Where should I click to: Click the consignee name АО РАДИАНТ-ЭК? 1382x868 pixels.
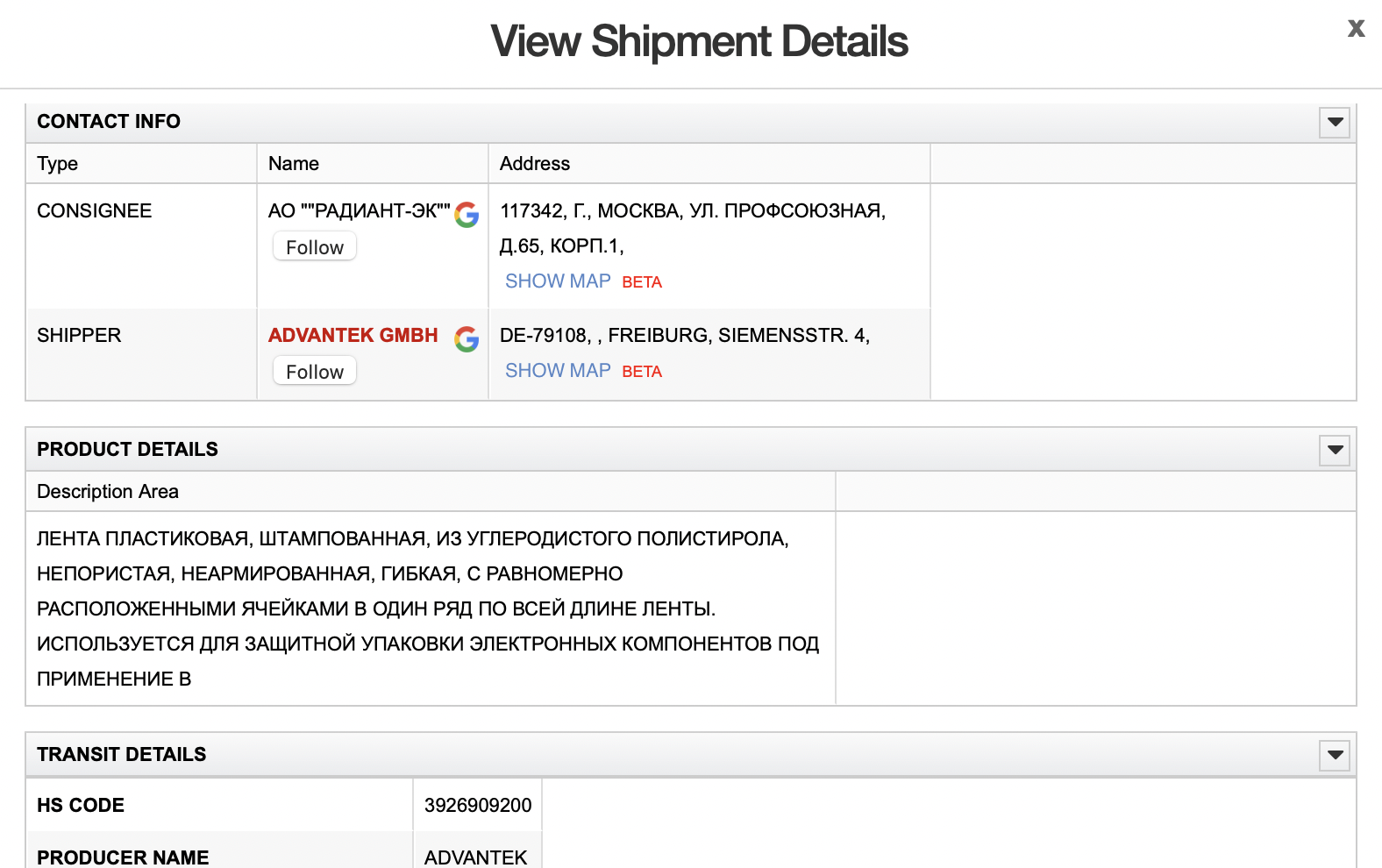click(359, 211)
